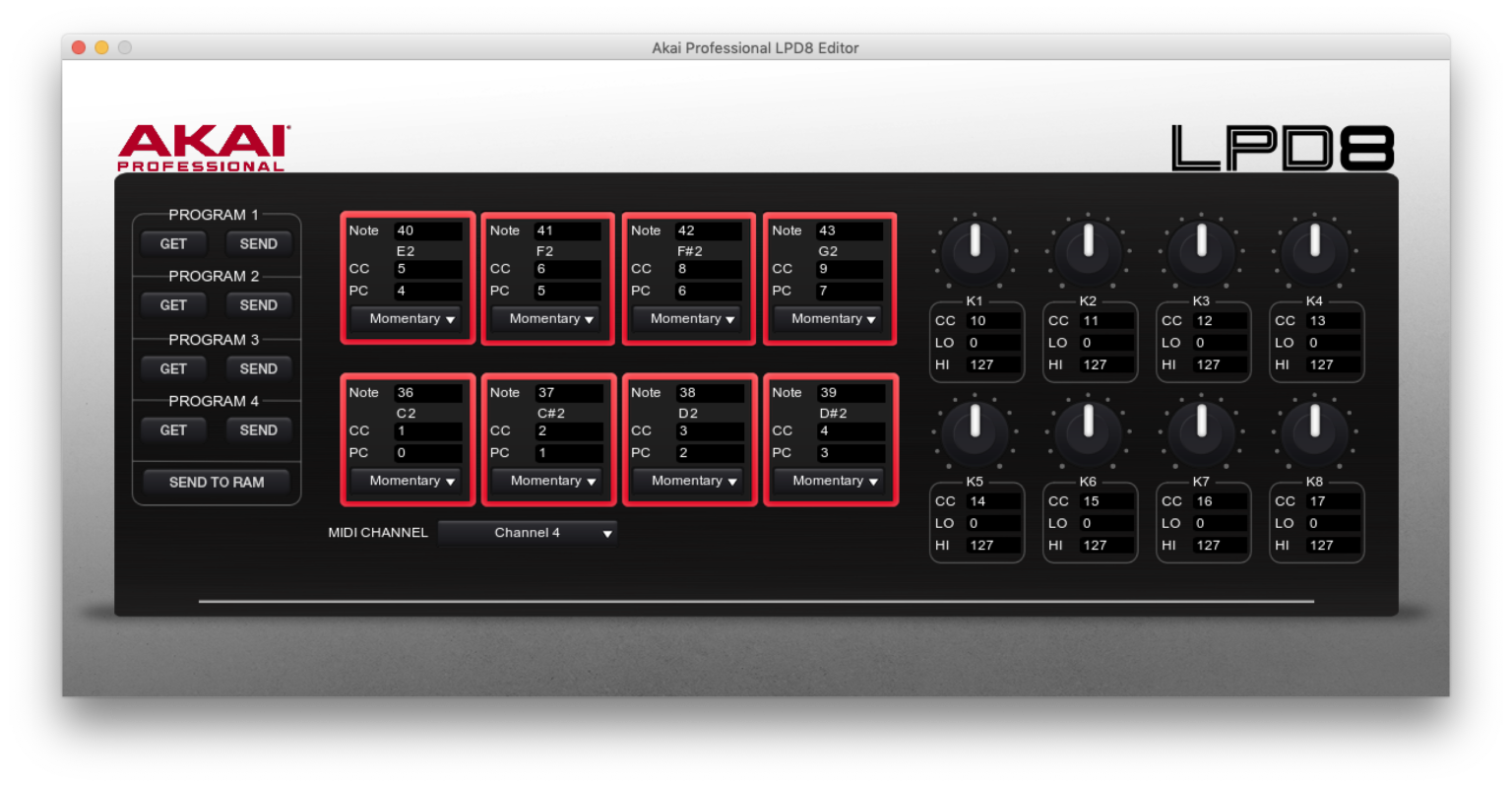Click SEND for PROGRAM 2
Screen dimensions: 1512x787
(x=258, y=305)
